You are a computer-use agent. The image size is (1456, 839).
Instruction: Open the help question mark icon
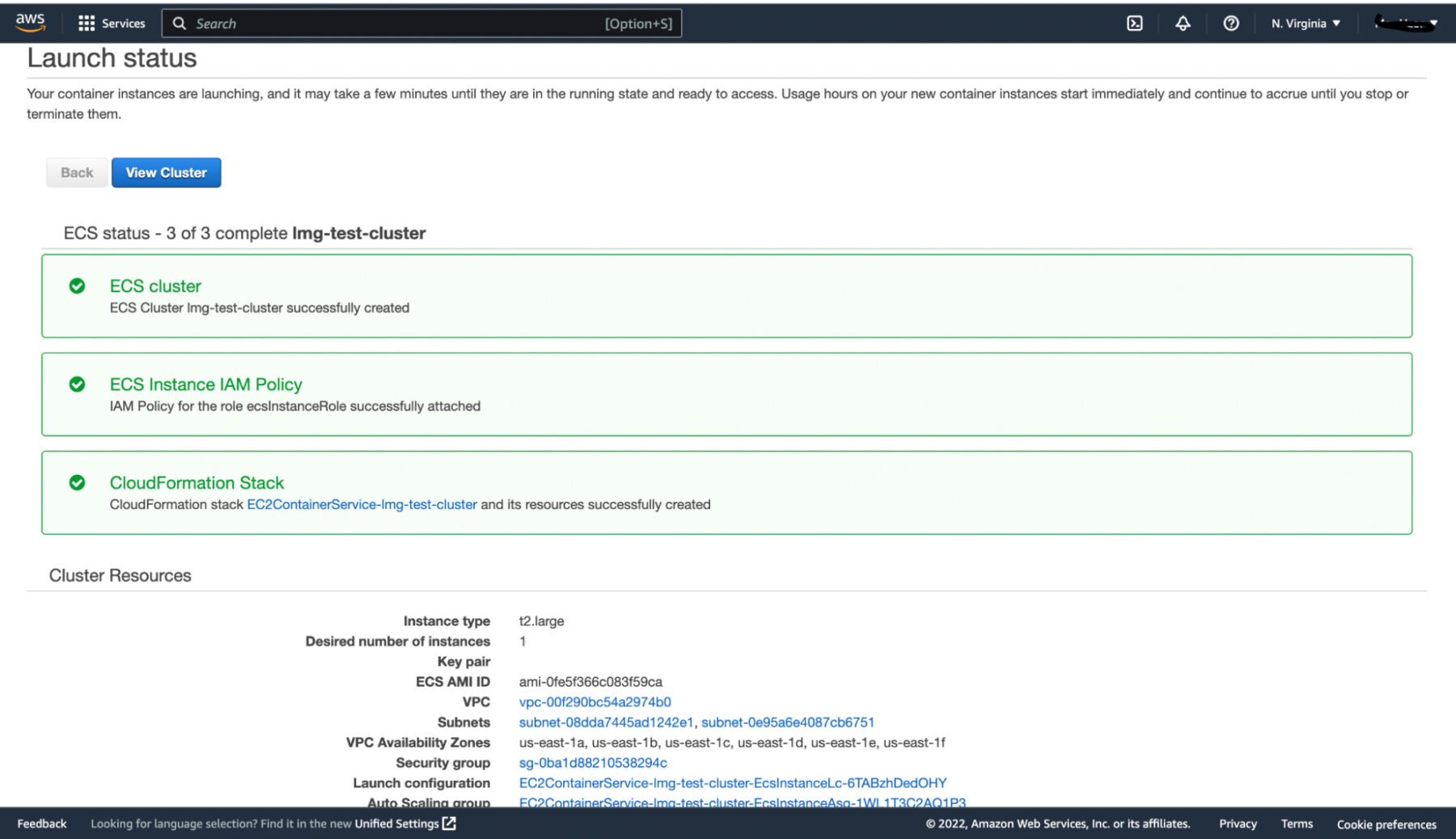(x=1230, y=23)
